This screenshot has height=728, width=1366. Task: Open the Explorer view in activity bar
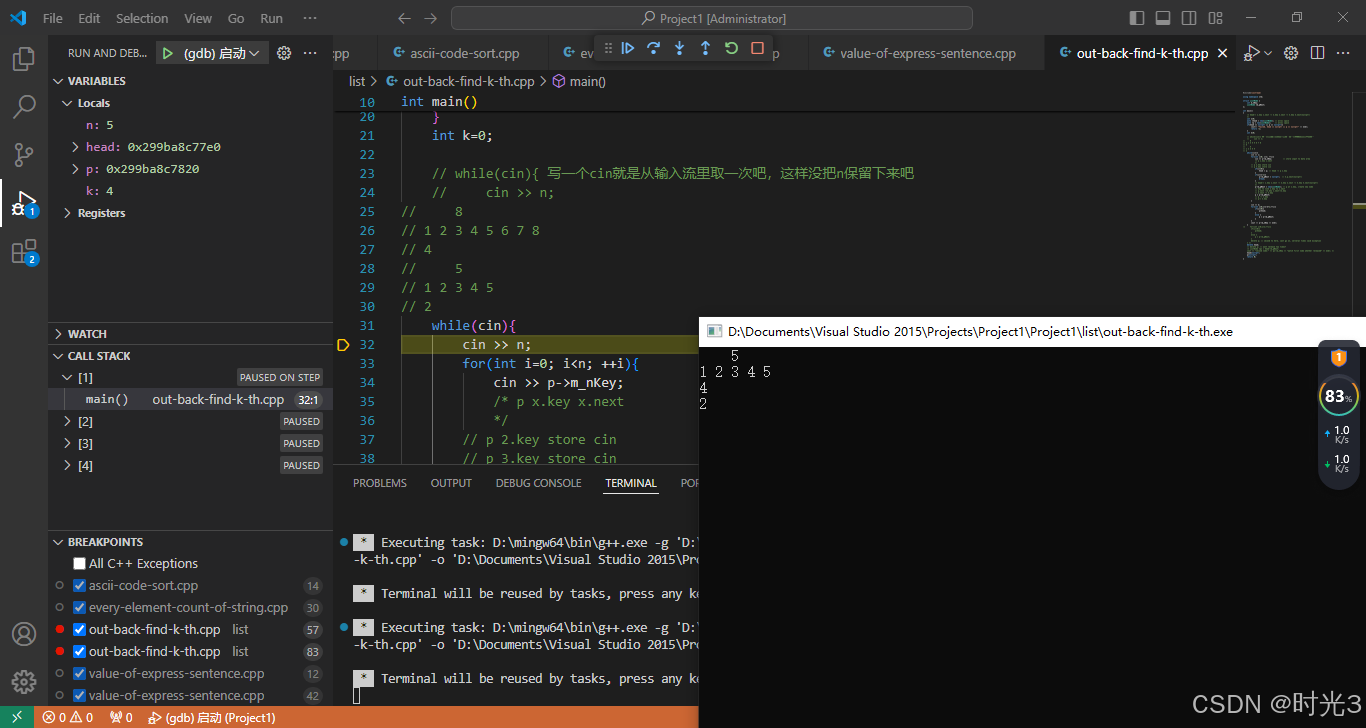pos(24,59)
